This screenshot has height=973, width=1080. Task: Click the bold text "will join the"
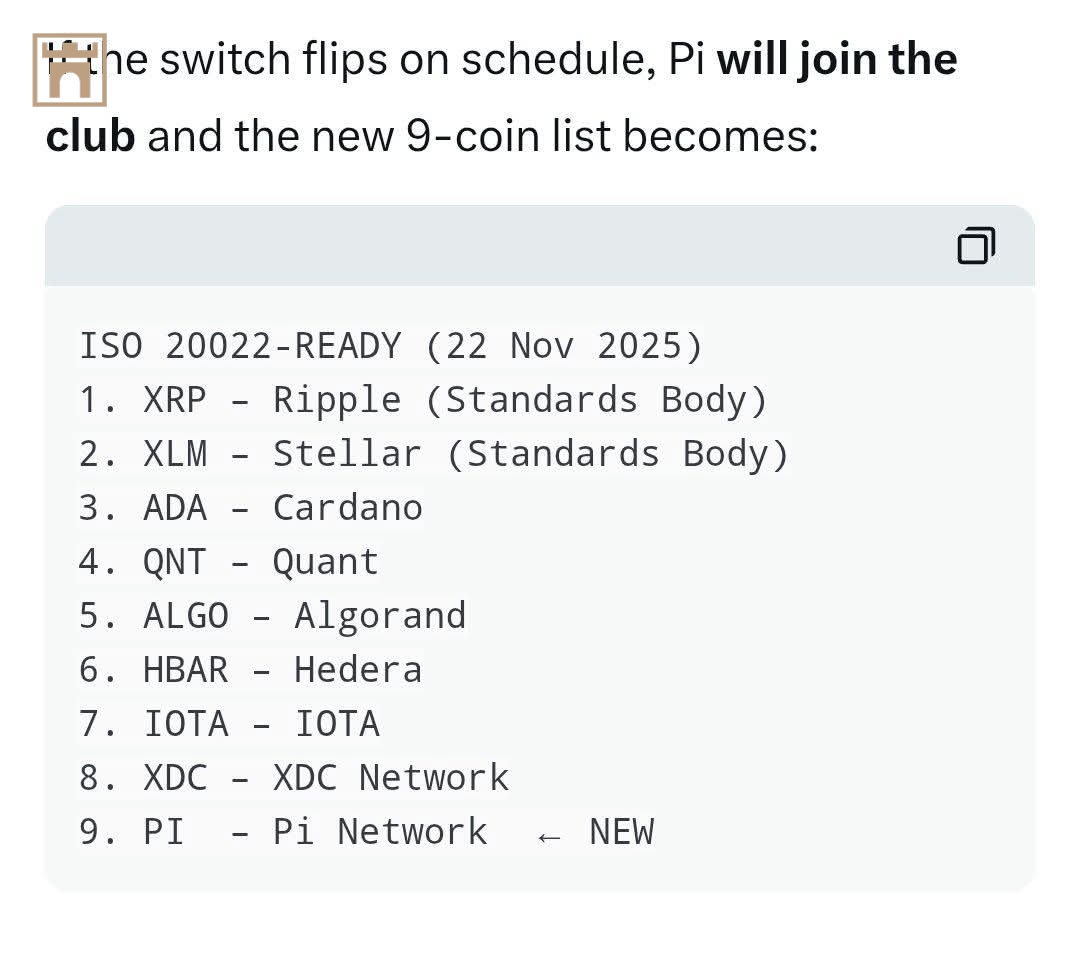837,60
